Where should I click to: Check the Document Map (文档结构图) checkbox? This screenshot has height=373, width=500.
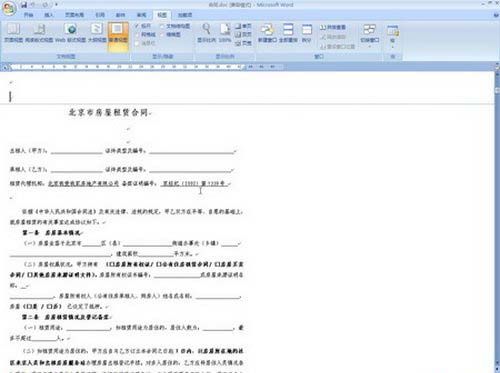pos(162,26)
